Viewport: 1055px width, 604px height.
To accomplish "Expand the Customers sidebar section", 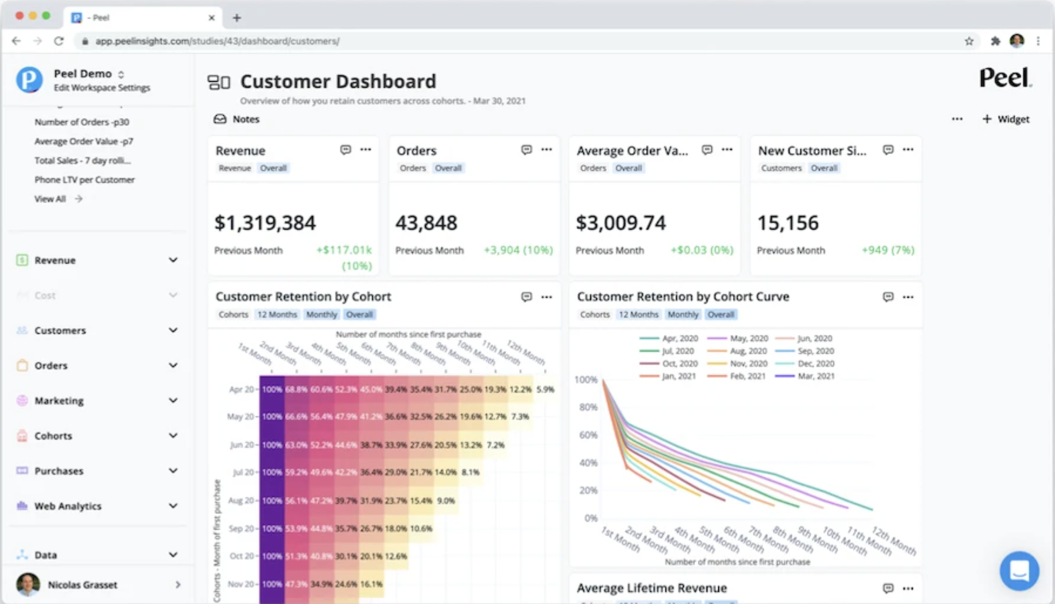I will 172,330.
